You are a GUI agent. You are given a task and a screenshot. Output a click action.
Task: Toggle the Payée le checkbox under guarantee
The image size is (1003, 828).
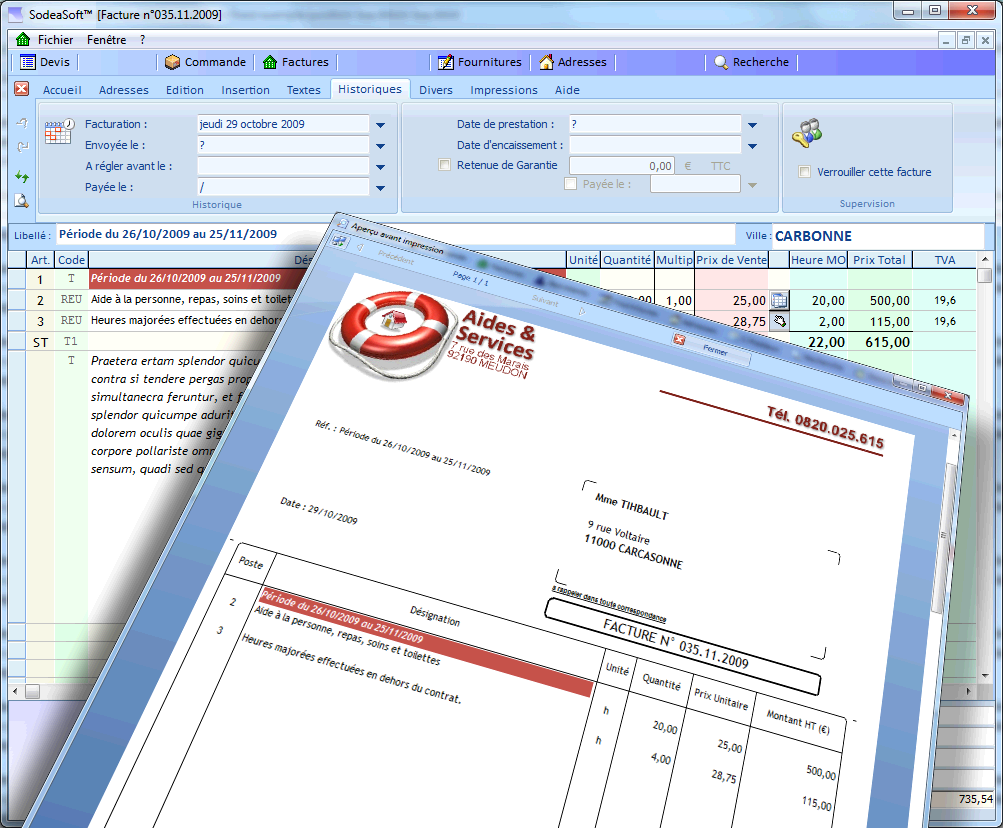pos(571,184)
